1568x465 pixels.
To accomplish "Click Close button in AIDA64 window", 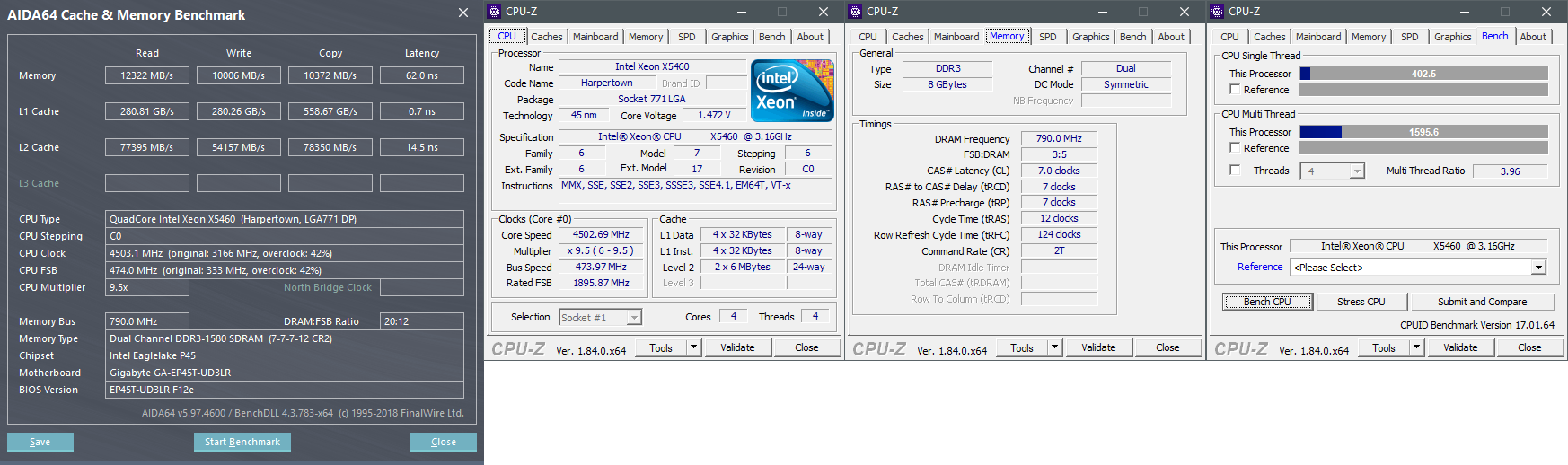I will [x=444, y=442].
